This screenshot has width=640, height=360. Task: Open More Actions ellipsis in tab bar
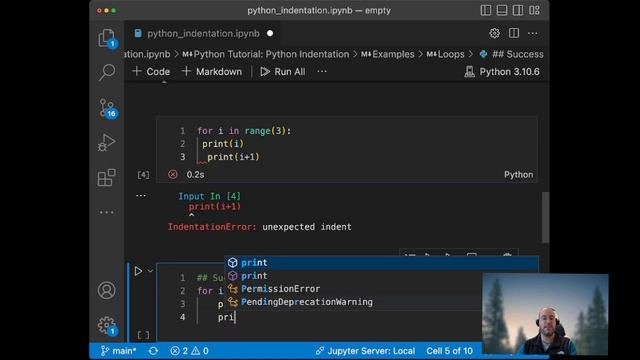[x=533, y=33]
